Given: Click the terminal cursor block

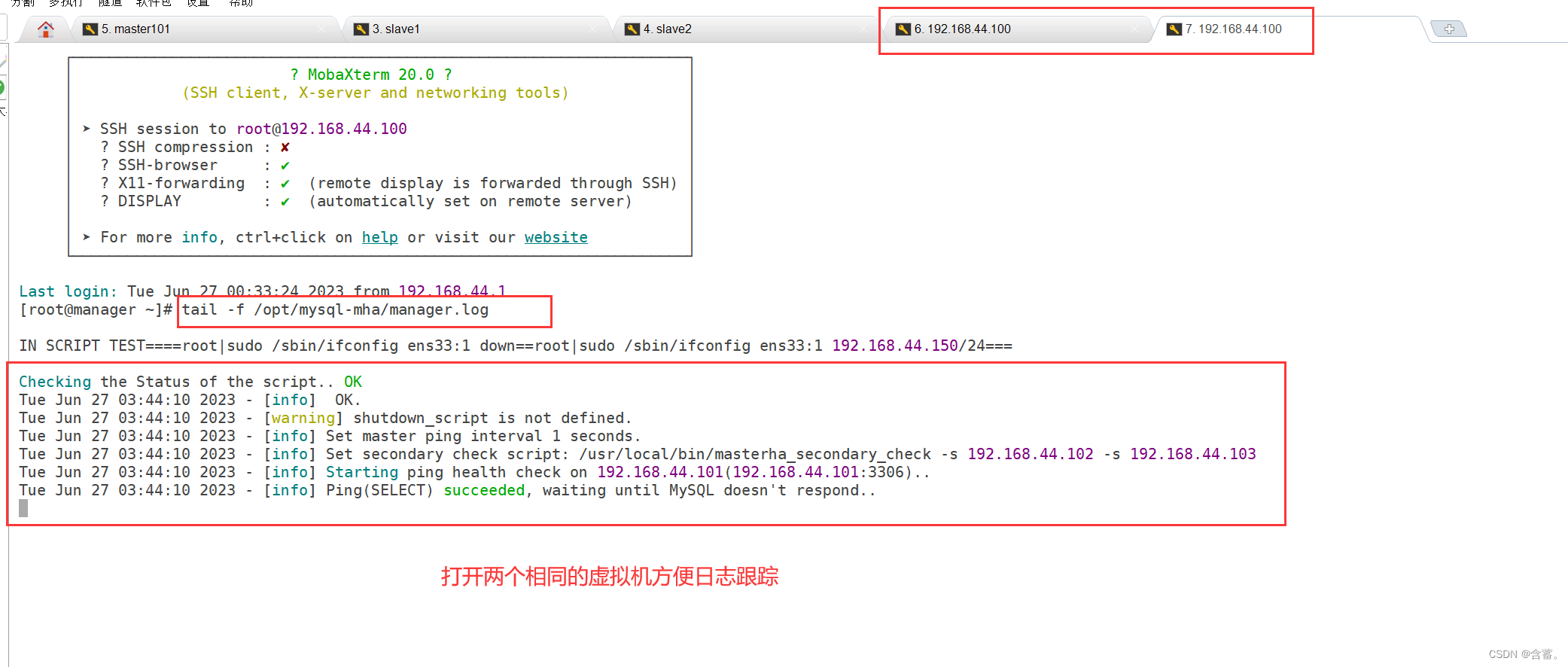Looking at the screenshot, I should tap(23, 509).
